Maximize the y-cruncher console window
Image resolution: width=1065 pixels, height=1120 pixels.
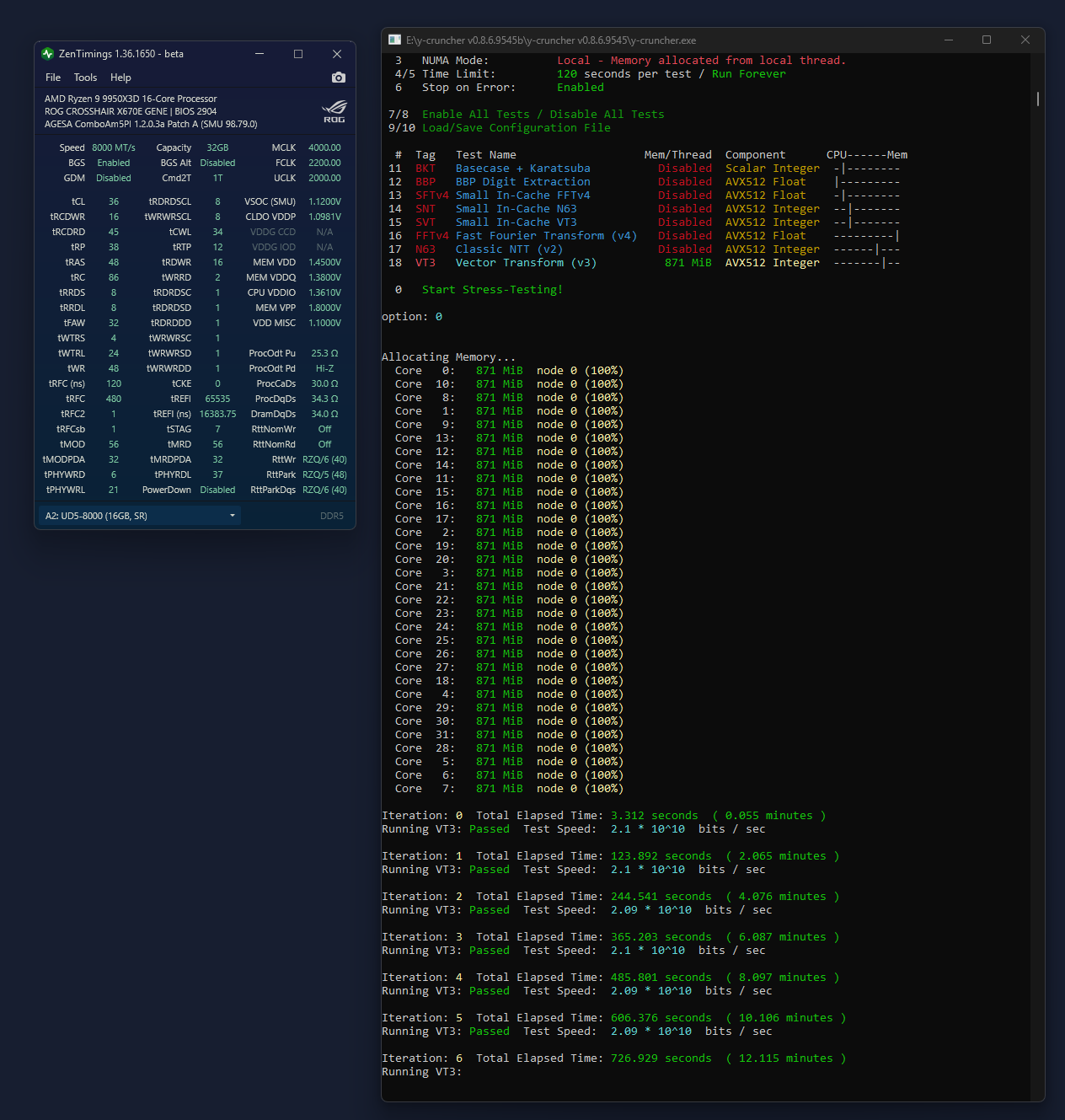987,40
